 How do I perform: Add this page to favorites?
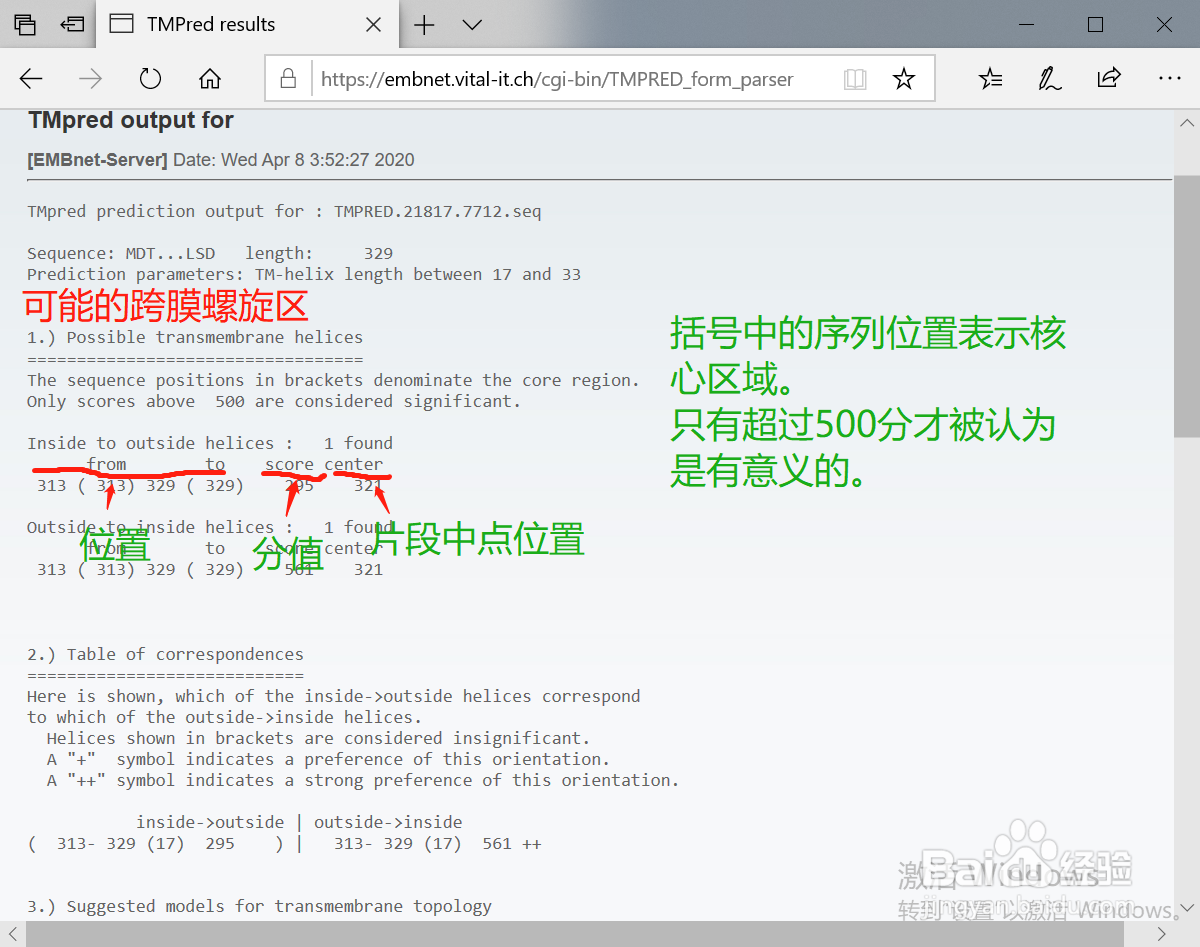(903, 78)
